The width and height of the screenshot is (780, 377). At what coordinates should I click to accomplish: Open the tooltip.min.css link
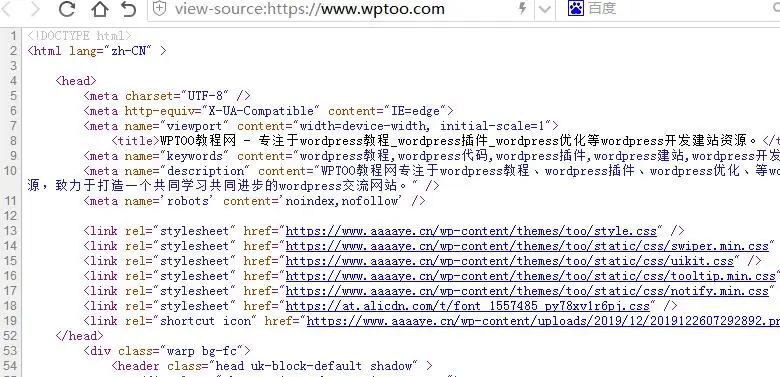pos(531,276)
